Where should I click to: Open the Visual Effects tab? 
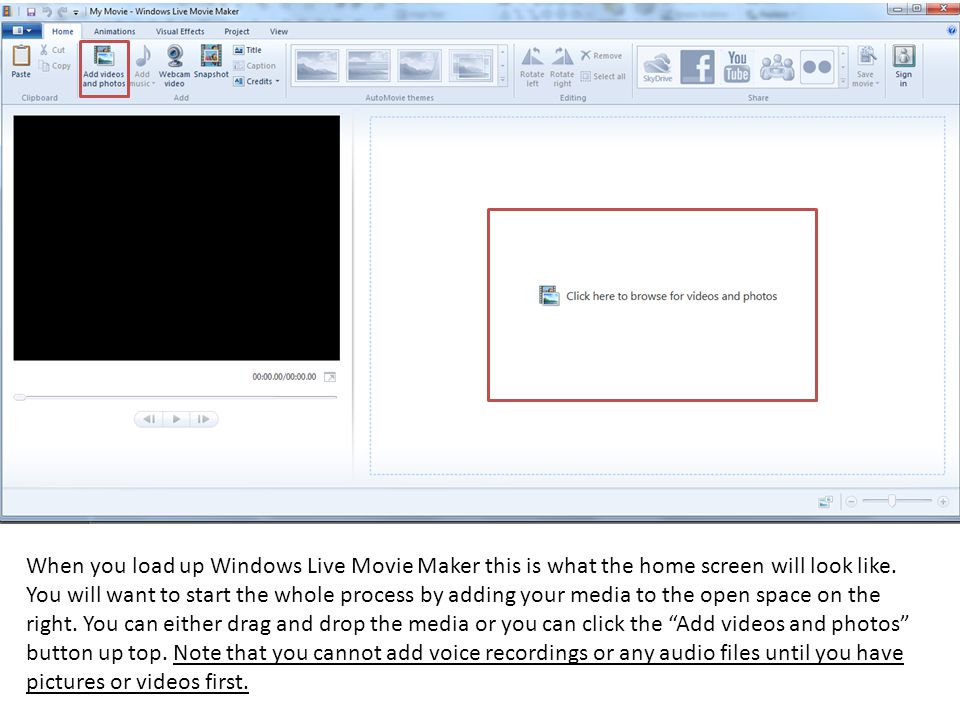click(x=180, y=31)
